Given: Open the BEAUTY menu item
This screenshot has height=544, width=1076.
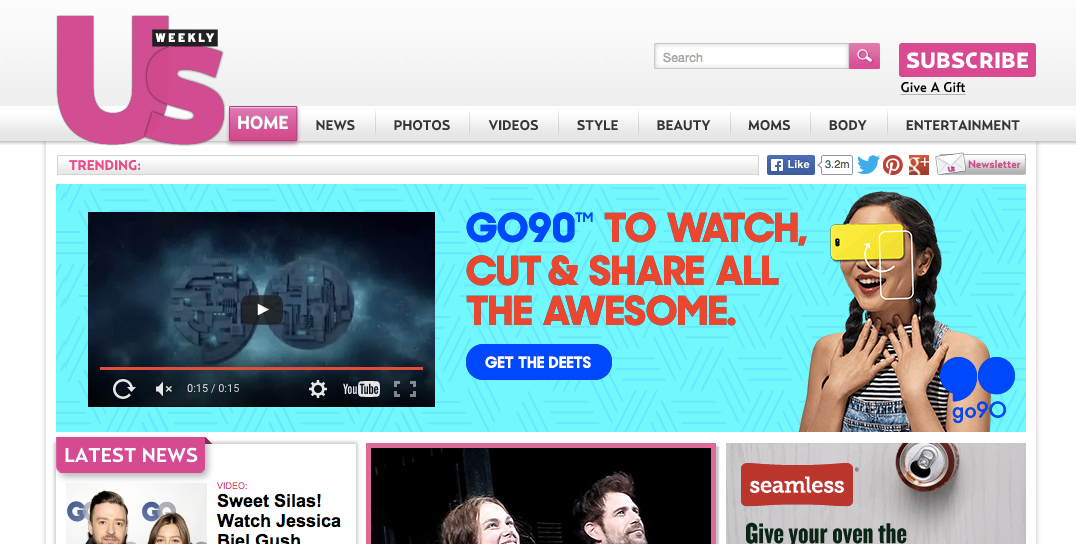Looking at the screenshot, I should (683, 125).
